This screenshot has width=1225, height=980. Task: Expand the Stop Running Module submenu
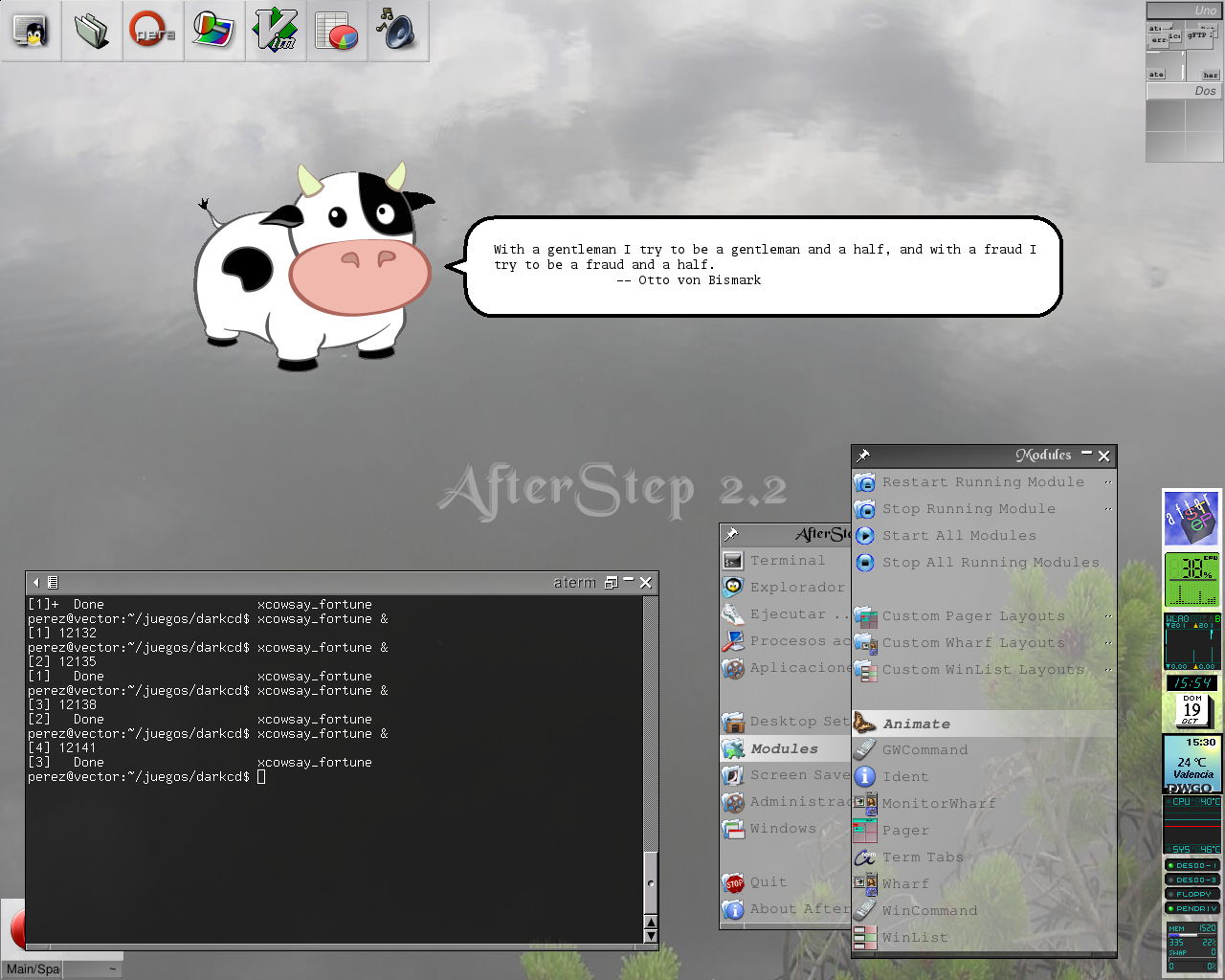tap(984, 509)
